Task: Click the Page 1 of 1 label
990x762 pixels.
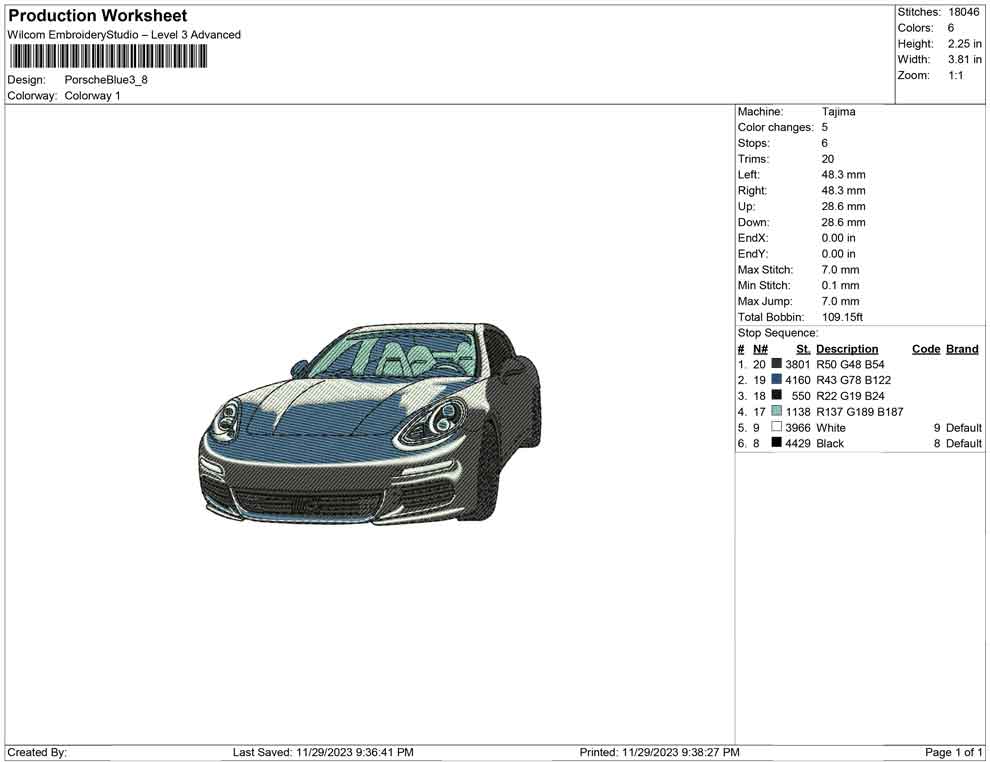Action: click(950, 752)
